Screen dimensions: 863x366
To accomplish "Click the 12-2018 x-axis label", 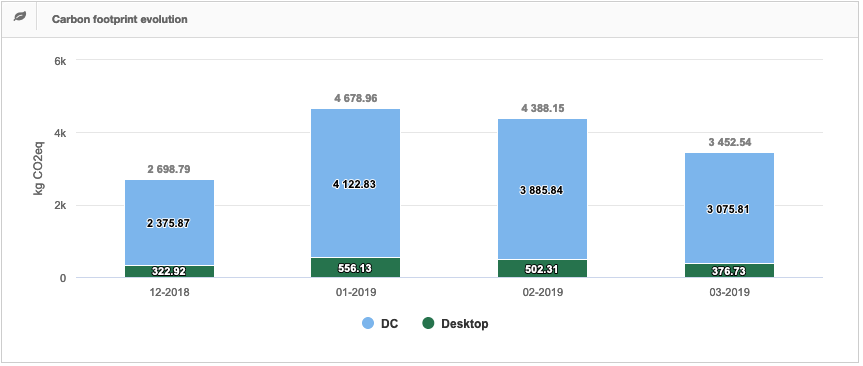I will pyautogui.click(x=169, y=293).
